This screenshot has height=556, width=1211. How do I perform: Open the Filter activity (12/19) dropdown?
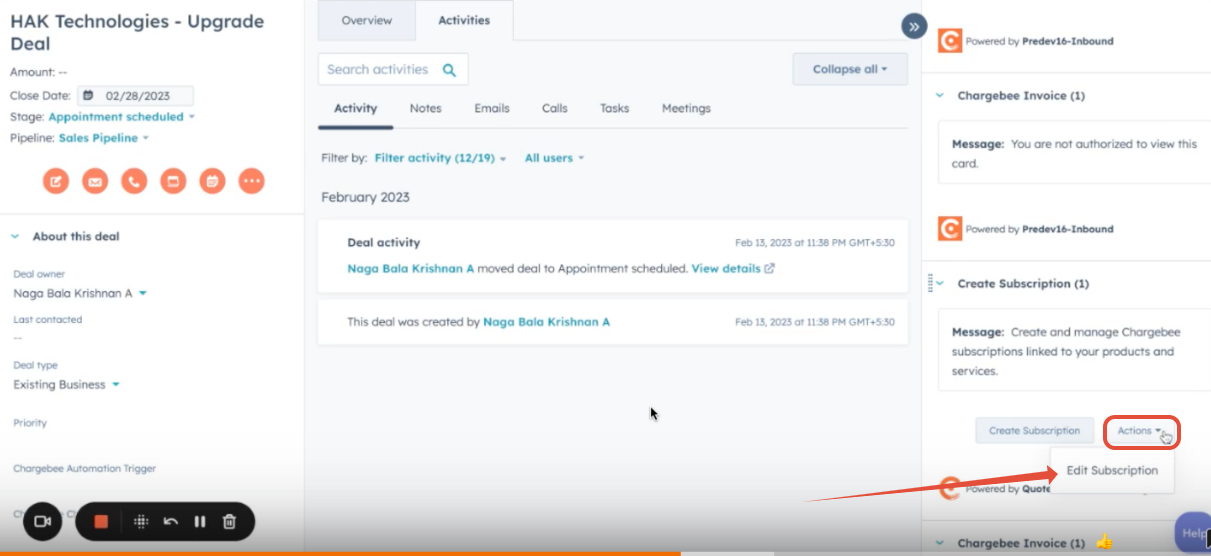tap(440, 158)
